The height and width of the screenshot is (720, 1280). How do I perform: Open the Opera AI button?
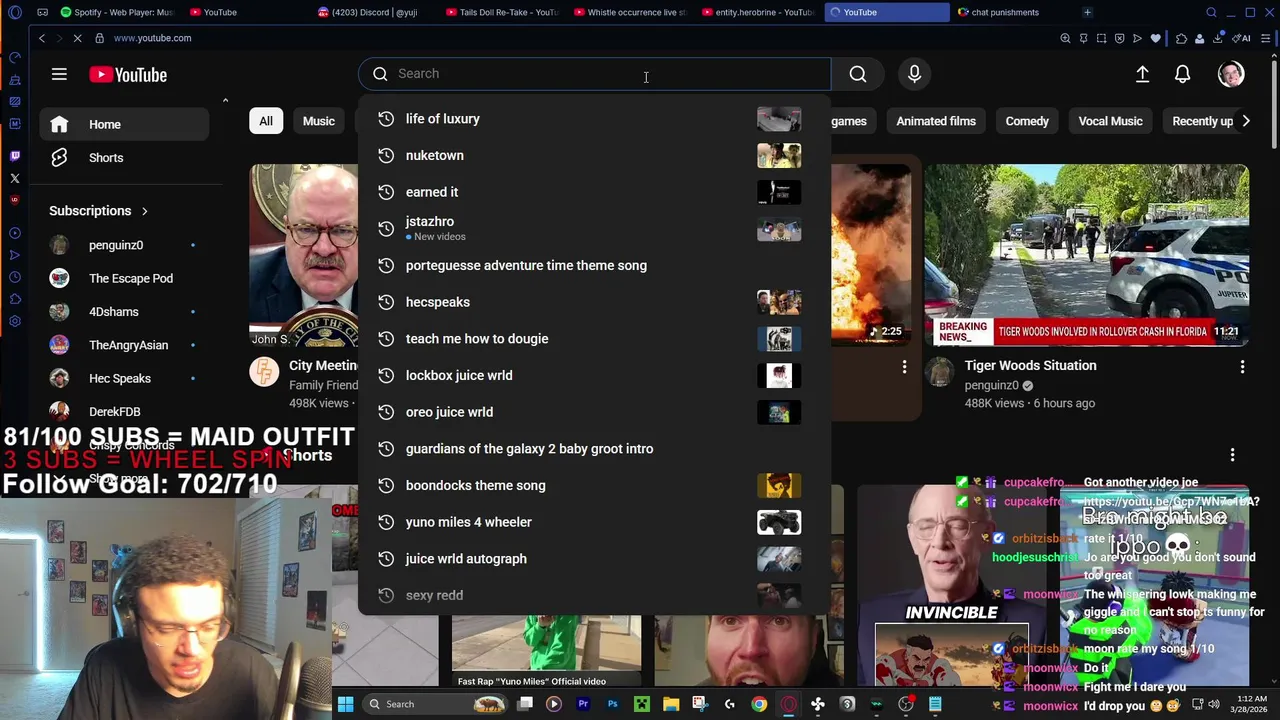pos(1243,38)
